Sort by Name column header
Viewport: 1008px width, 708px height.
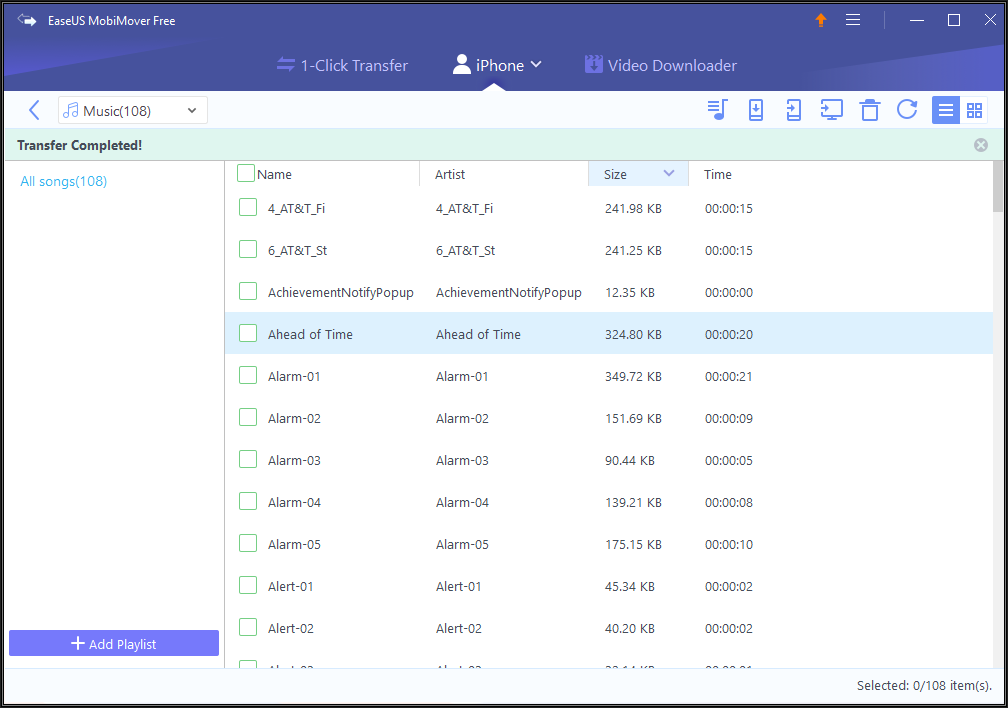[x=274, y=174]
